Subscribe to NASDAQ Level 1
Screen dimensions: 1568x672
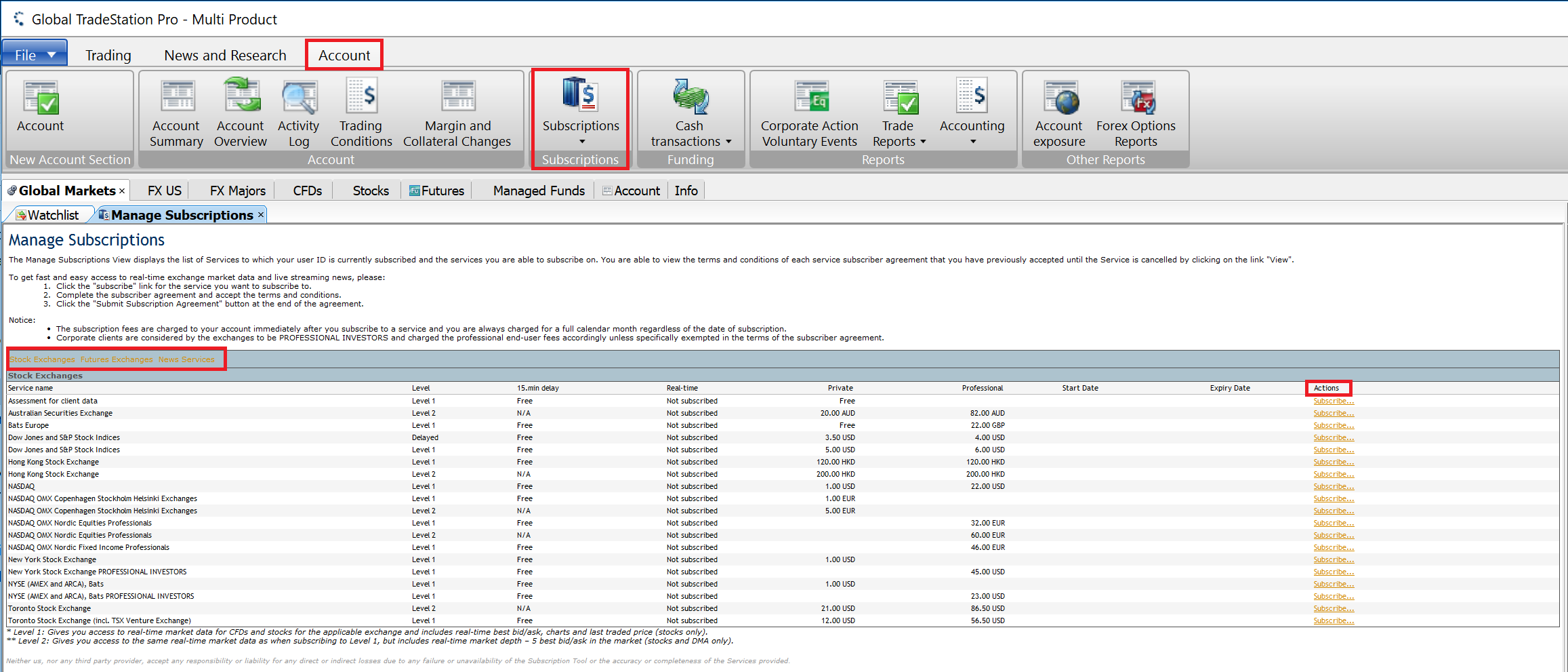(1334, 486)
